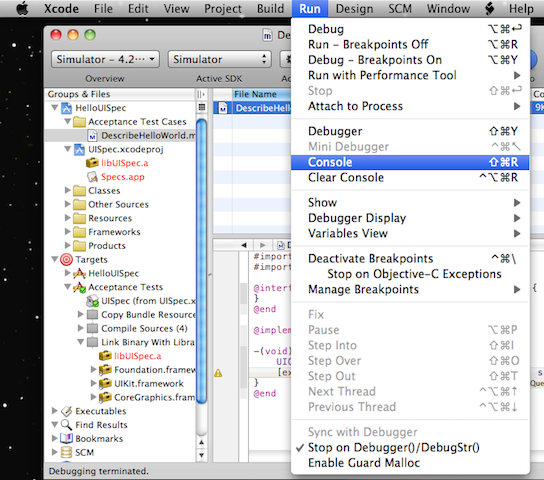Expand the Other Sources group
Screen dimensions: 544x480
(68, 204)
